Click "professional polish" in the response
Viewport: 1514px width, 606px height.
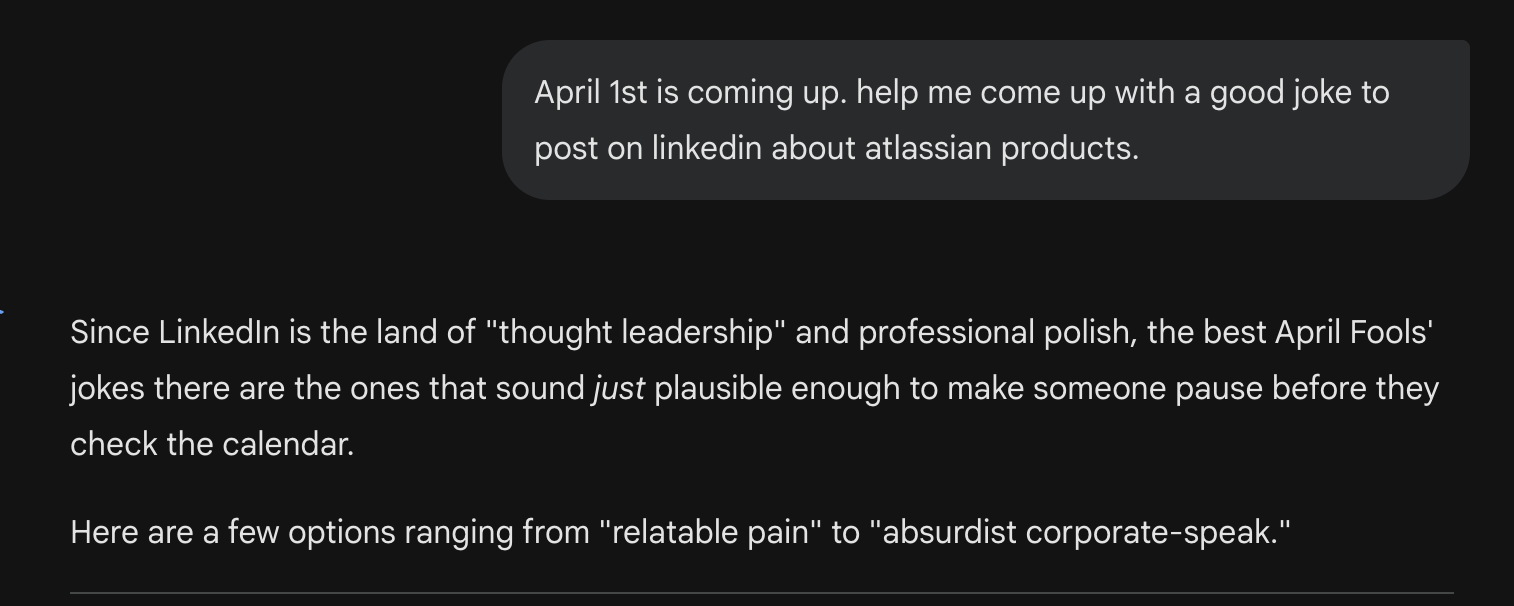pos(995,332)
